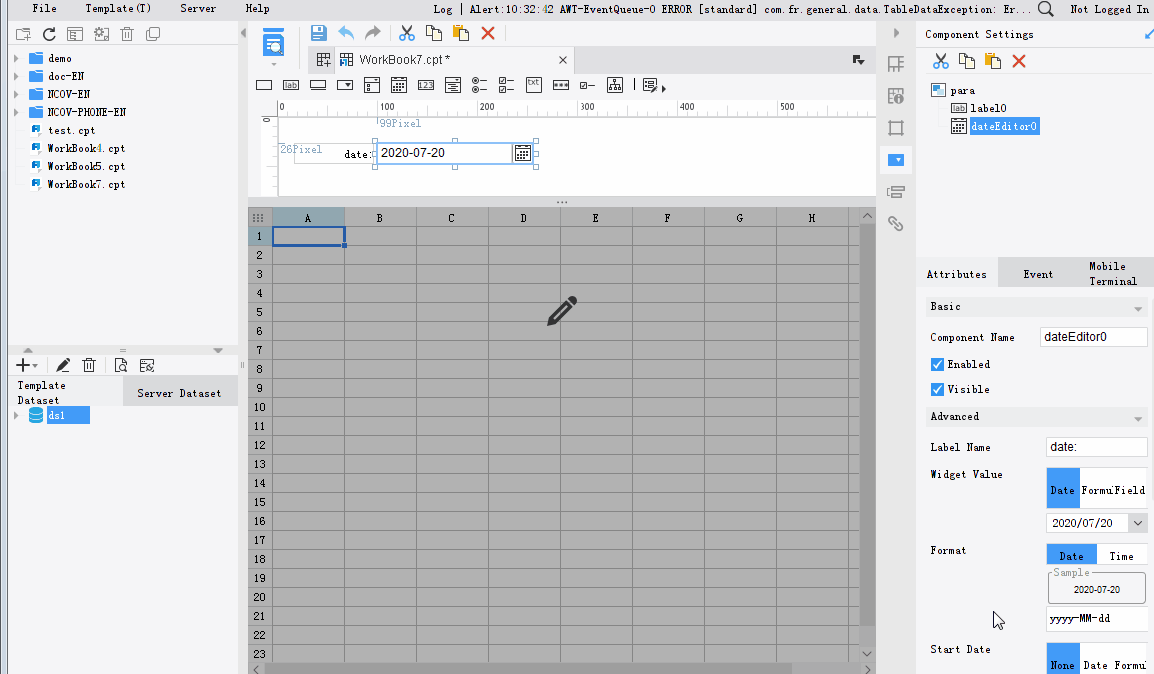The width and height of the screenshot is (1154, 674).
Task: Click the New template grid-plus icon
Action: pos(323,60)
